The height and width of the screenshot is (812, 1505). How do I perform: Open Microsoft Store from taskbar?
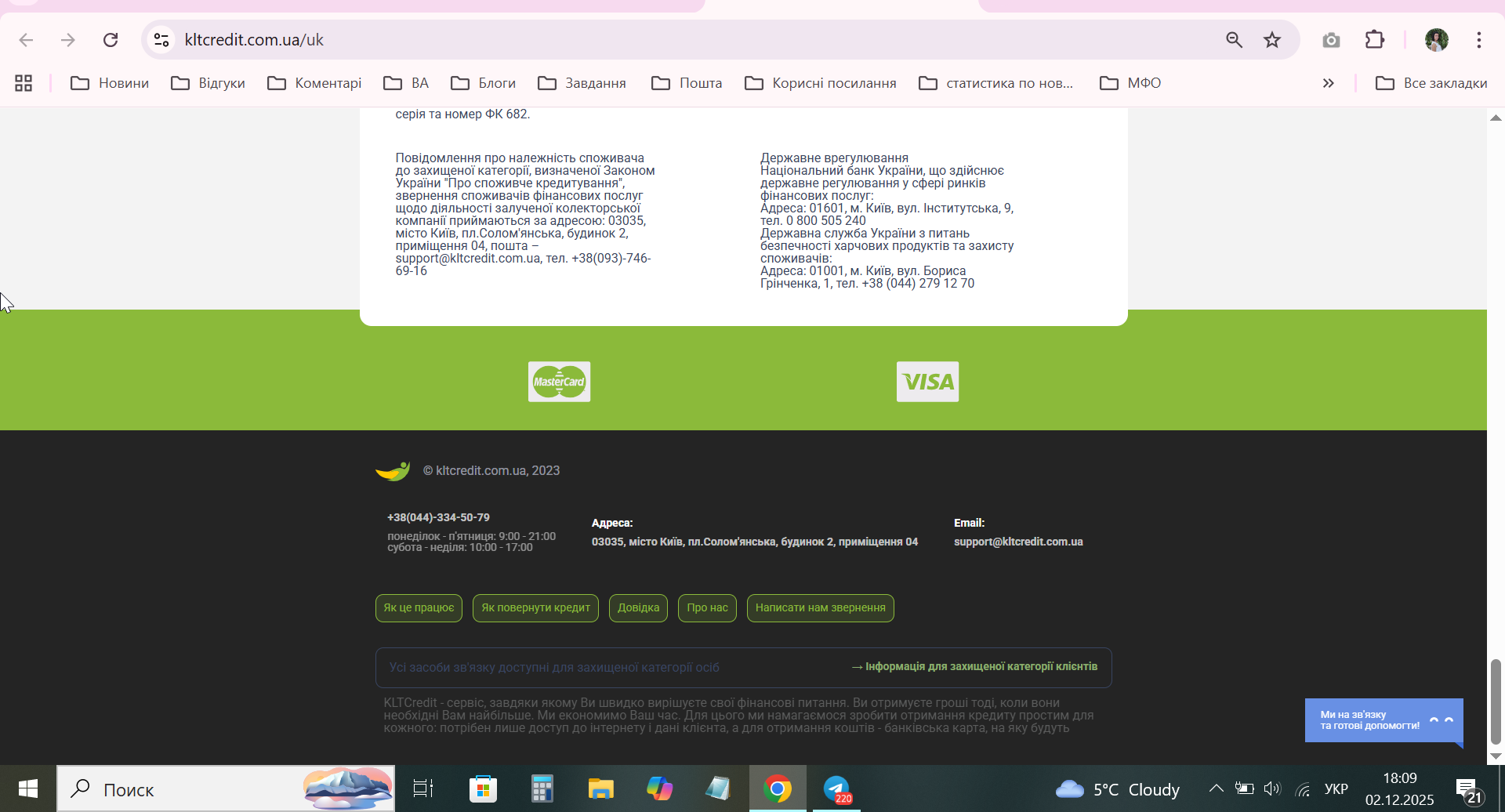tap(483, 788)
